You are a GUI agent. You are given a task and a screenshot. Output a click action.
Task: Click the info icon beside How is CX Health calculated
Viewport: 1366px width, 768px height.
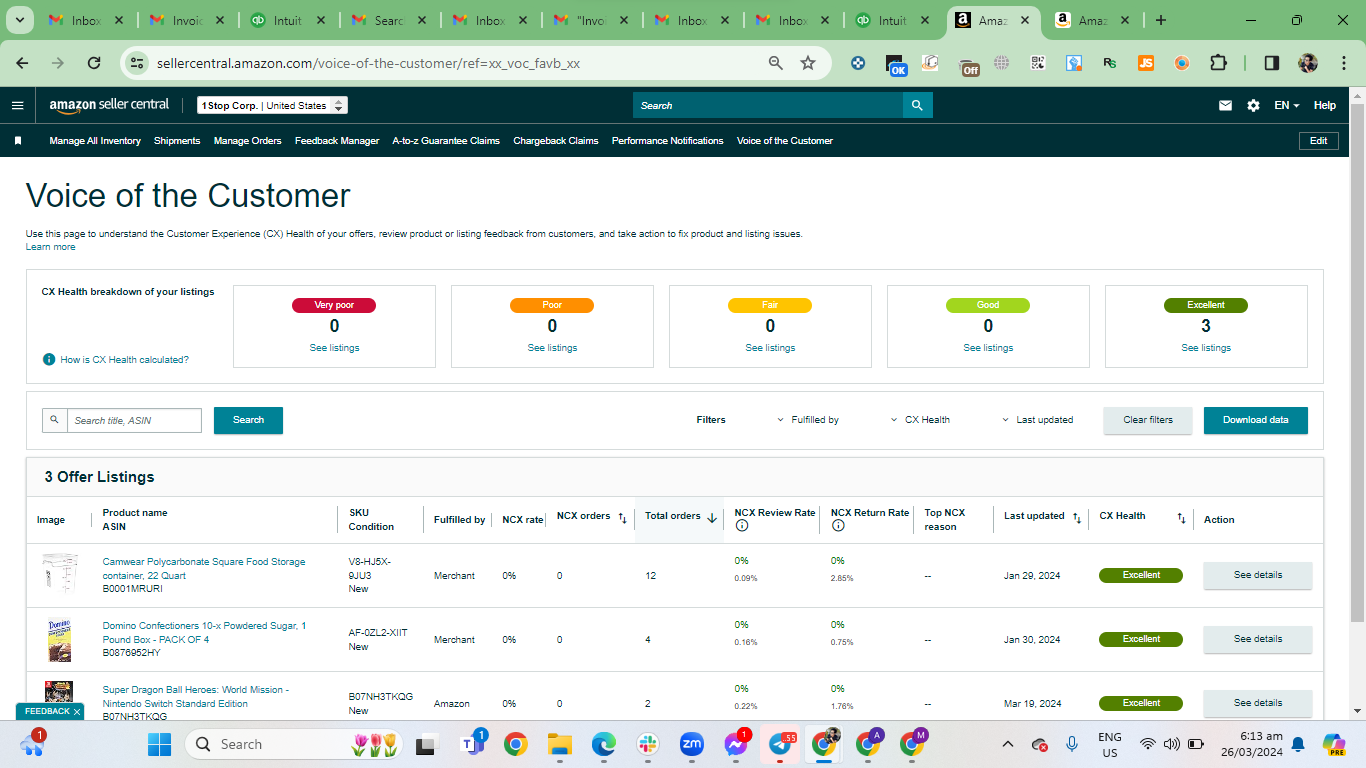[x=49, y=359]
